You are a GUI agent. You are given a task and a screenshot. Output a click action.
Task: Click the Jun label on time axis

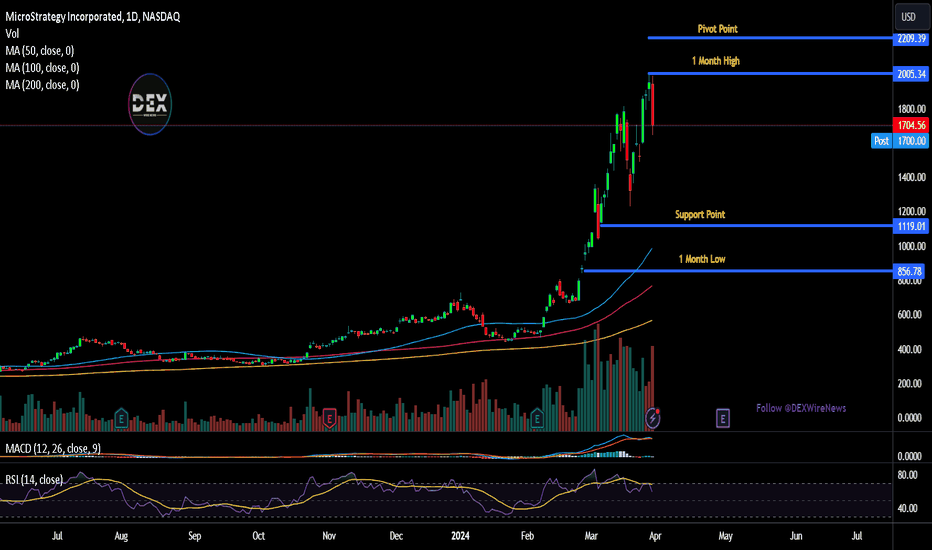(796, 536)
